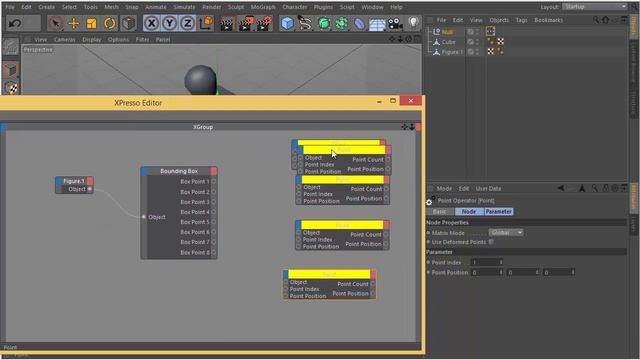Click Attribute Manager up arrow icon
Screen dimensions: 640x360
tap(582, 188)
